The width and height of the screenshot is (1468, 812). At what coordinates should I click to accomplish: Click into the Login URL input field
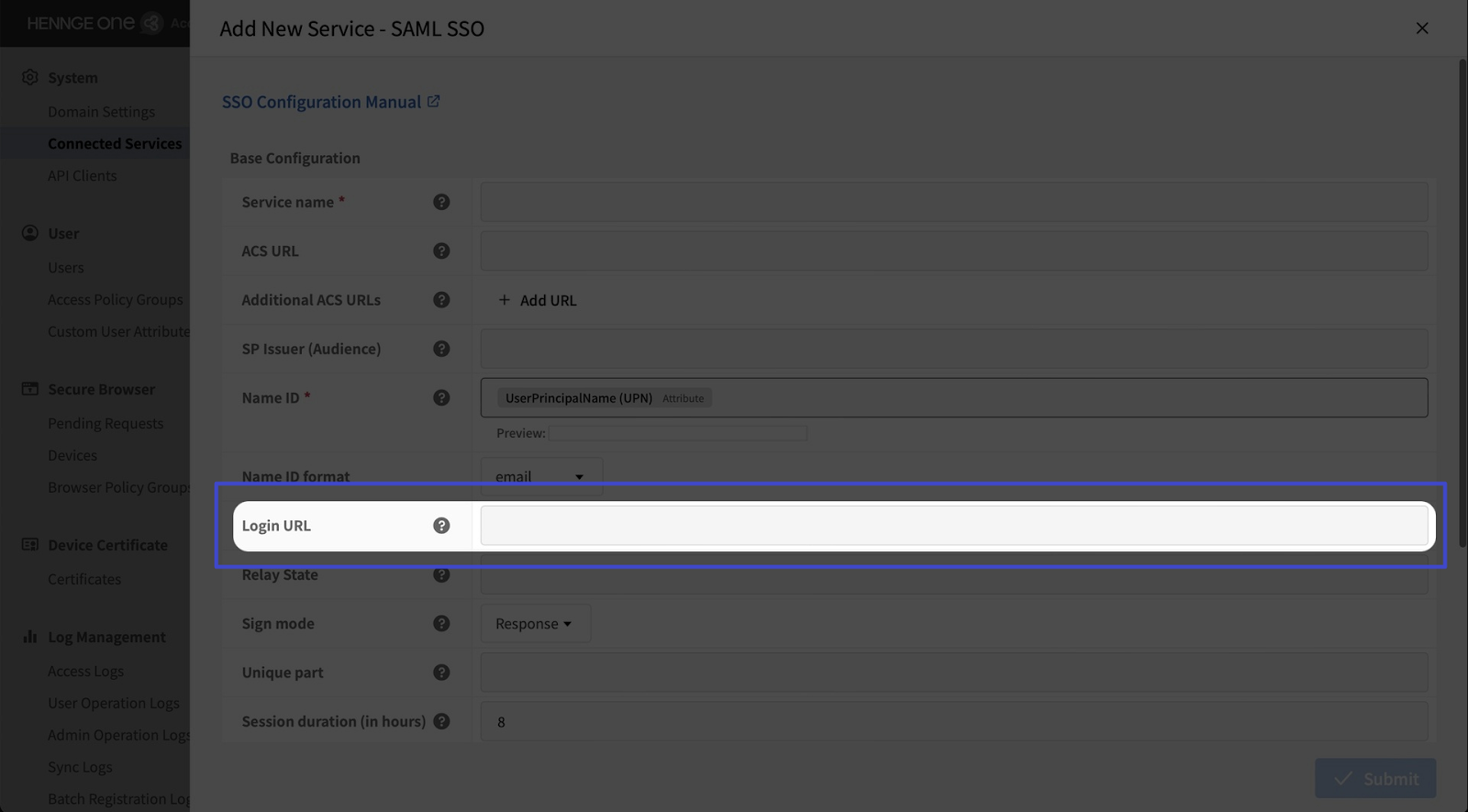coord(953,526)
